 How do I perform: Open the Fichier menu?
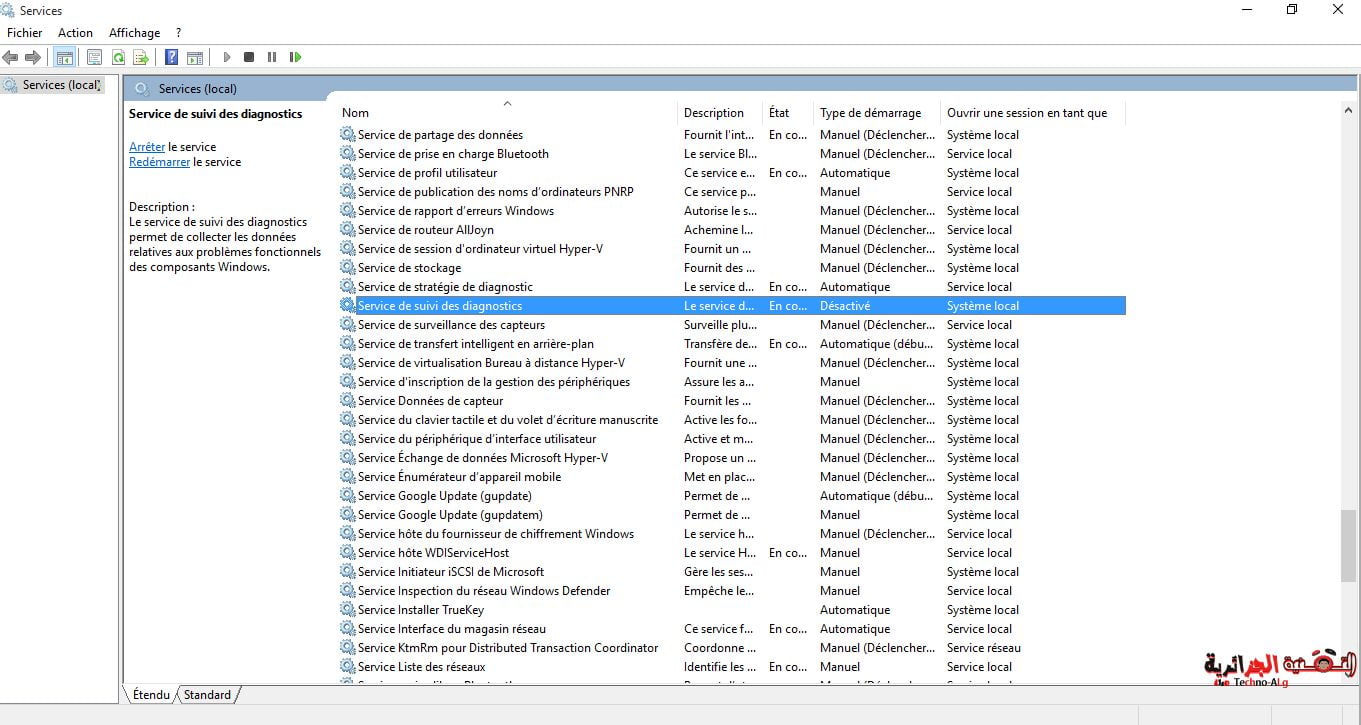point(25,33)
